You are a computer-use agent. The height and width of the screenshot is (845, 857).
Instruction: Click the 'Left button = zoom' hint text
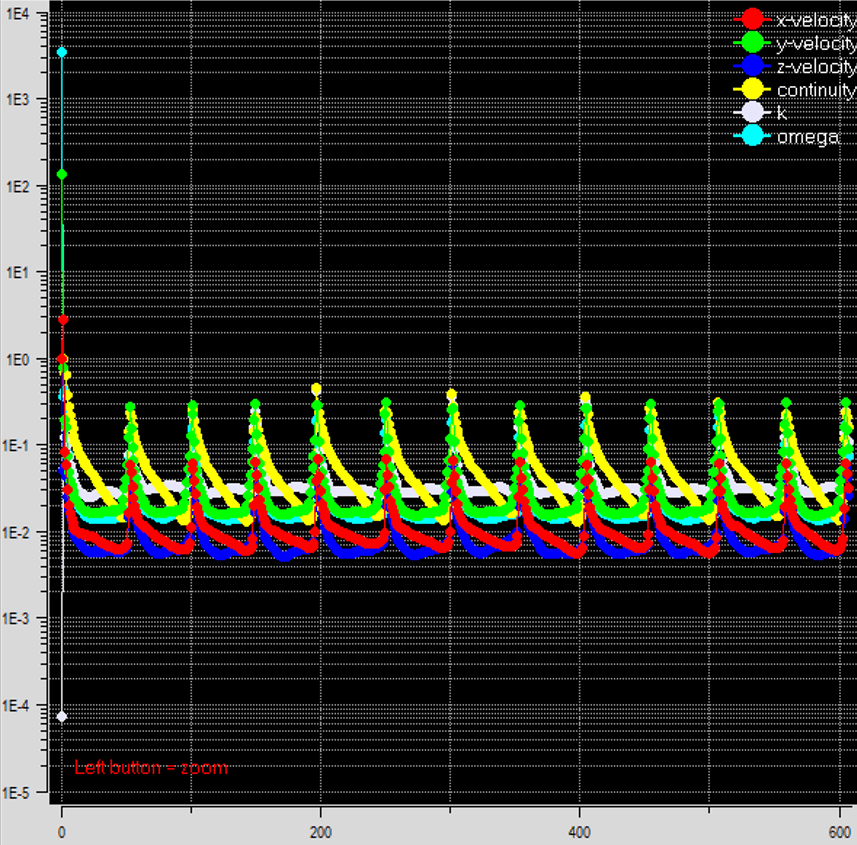tap(151, 768)
